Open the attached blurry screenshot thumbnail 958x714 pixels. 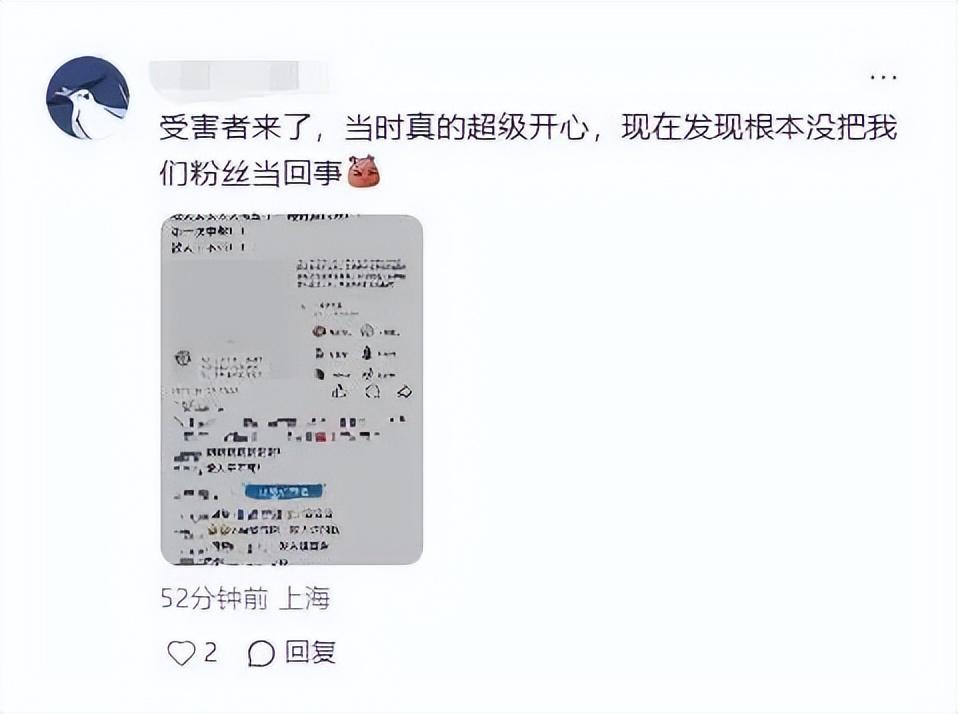[291, 390]
